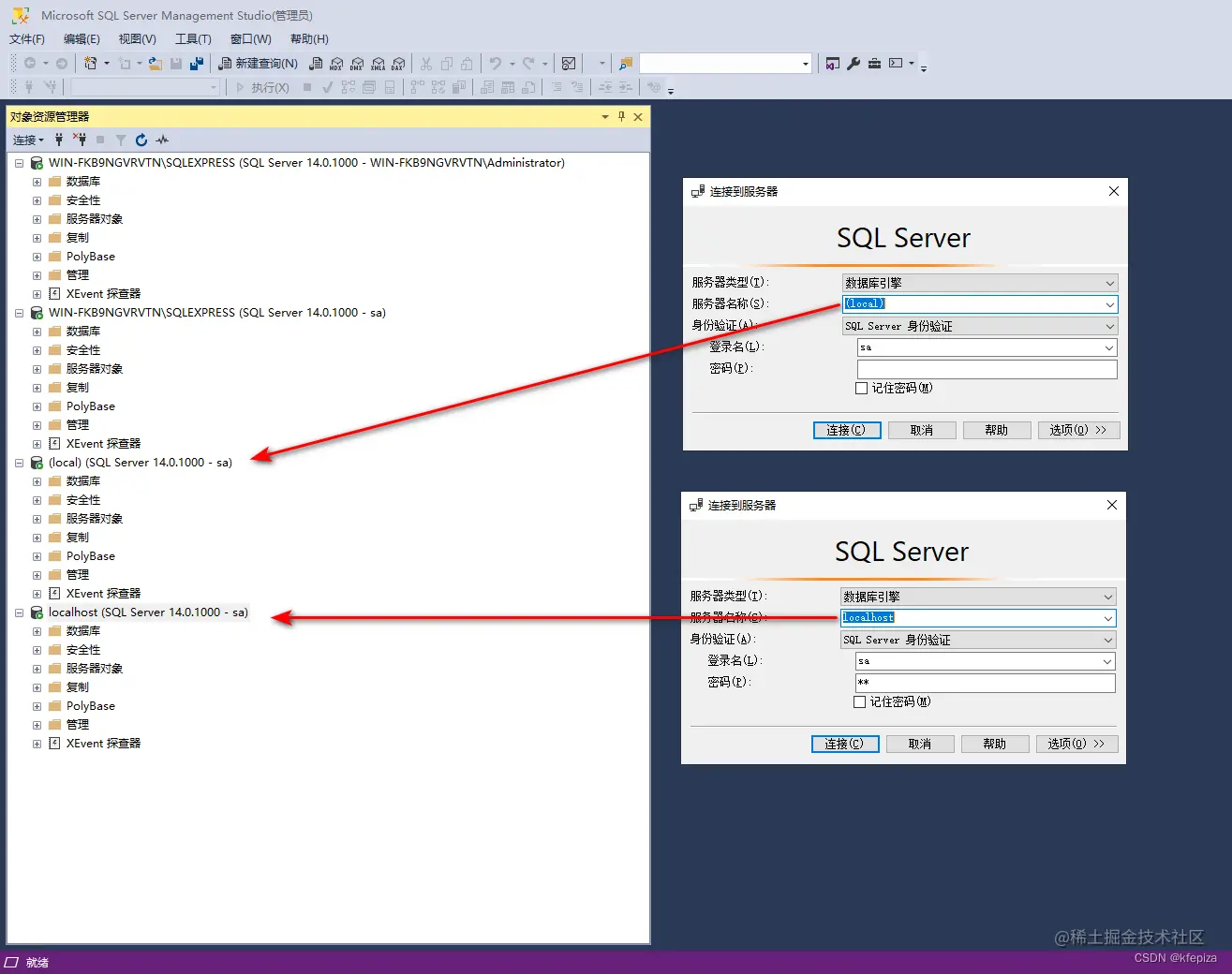The height and width of the screenshot is (974, 1232).
Task: Open the 连接 dropdown in Object Explorer
Action: (x=28, y=140)
